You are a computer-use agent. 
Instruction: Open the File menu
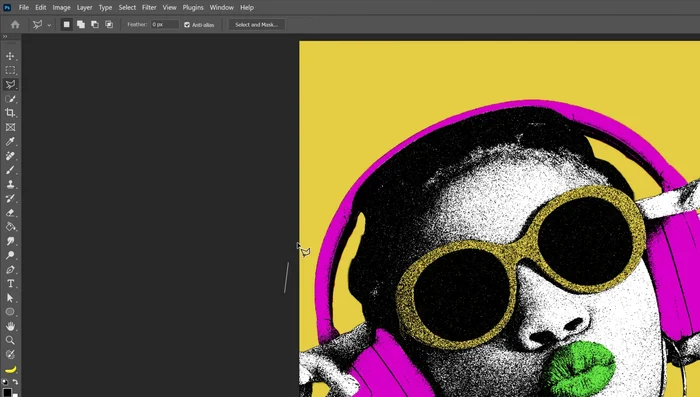(x=24, y=8)
